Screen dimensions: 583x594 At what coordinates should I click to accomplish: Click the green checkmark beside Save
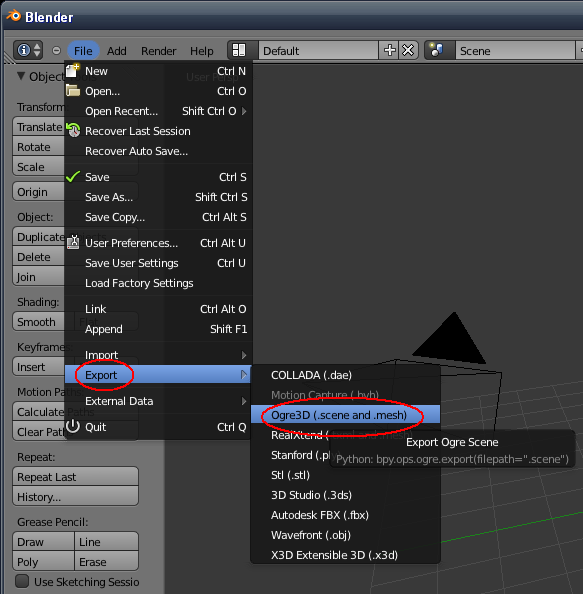[x=73, y=177]
